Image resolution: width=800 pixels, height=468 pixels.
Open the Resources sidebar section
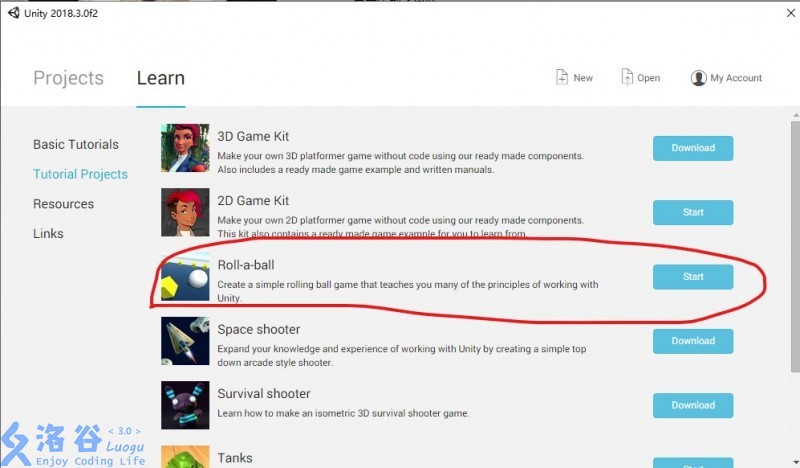click(63, 204)
